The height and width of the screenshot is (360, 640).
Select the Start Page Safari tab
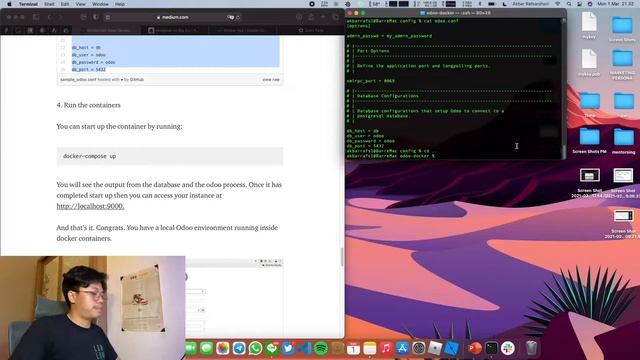click(311, 30)
